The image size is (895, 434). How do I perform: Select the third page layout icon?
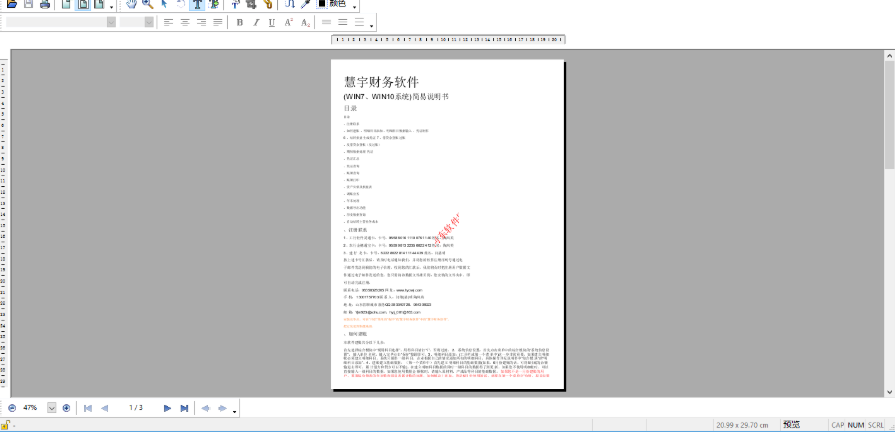click(x=99, y=4)
